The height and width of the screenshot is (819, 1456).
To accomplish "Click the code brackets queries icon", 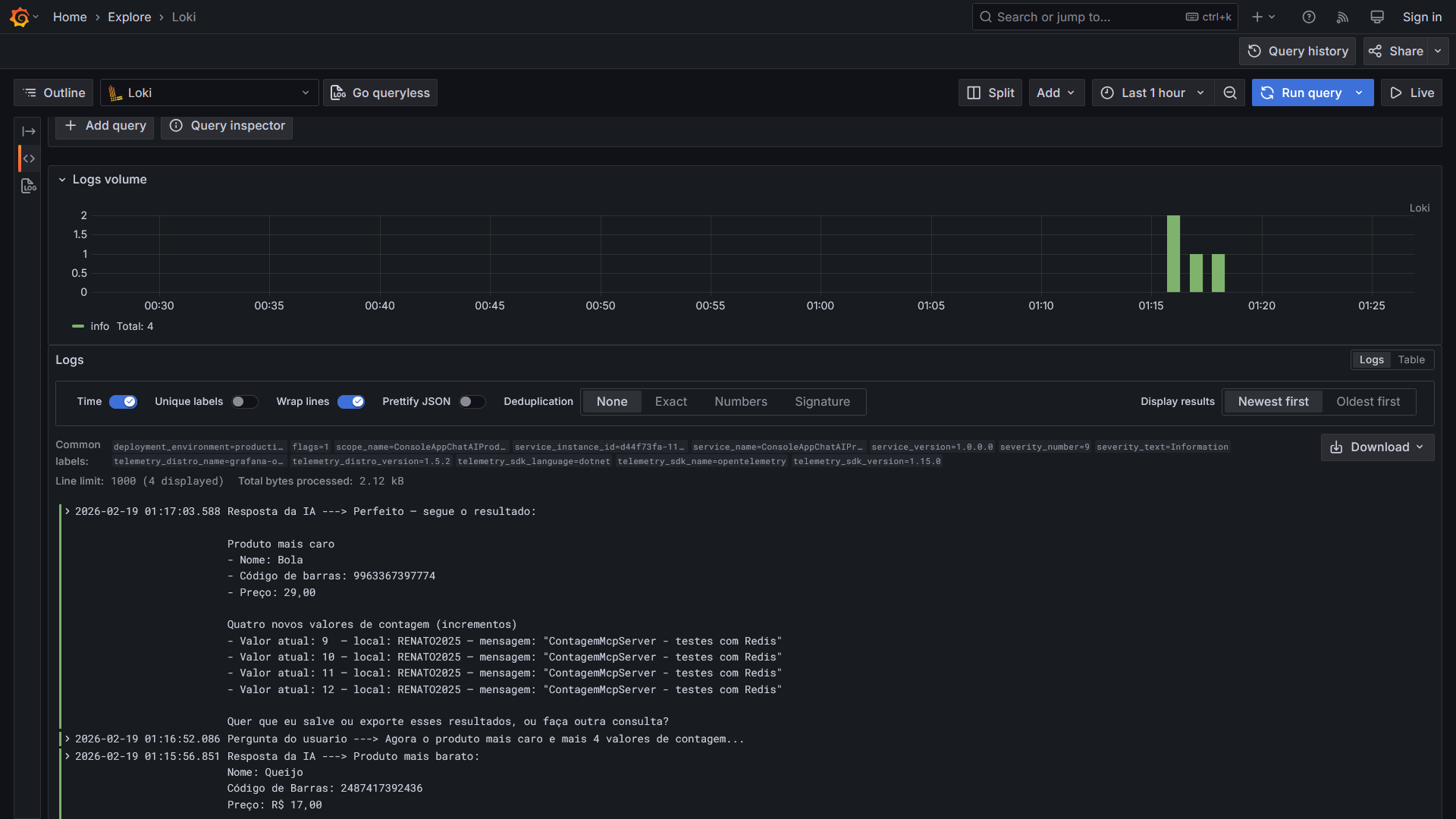I will [x=29, y=158].
